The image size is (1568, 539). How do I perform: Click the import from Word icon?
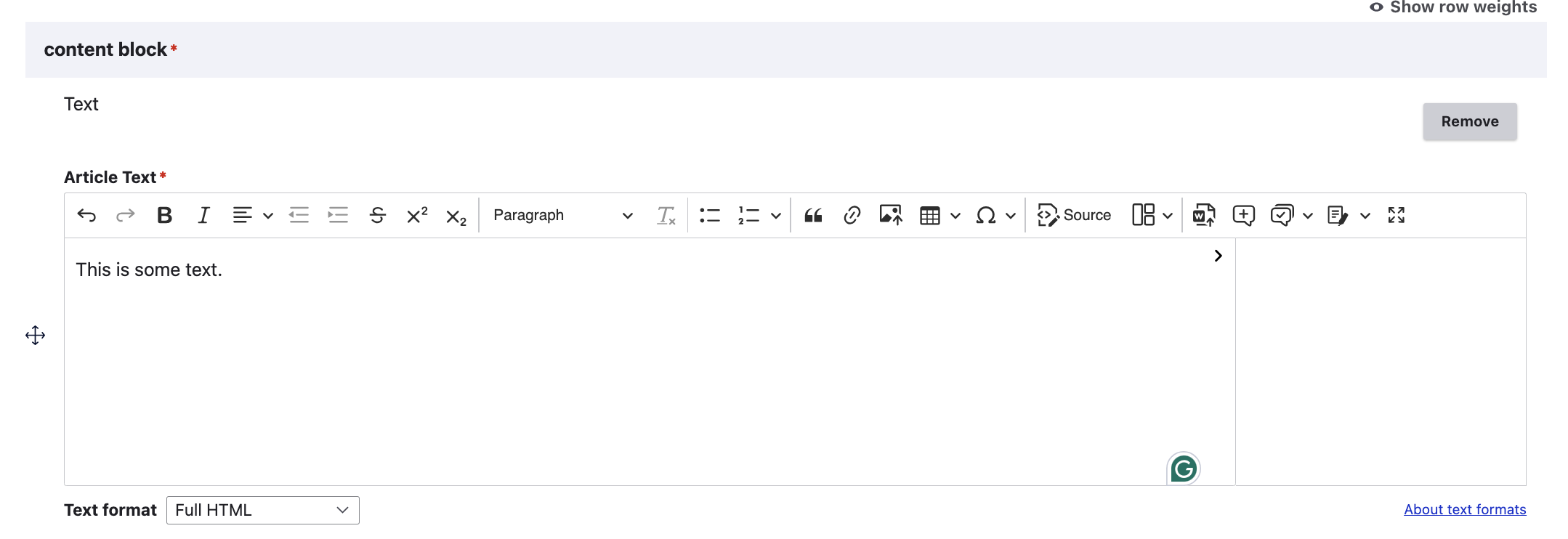pyautogui.click(x=1204, y=215)
